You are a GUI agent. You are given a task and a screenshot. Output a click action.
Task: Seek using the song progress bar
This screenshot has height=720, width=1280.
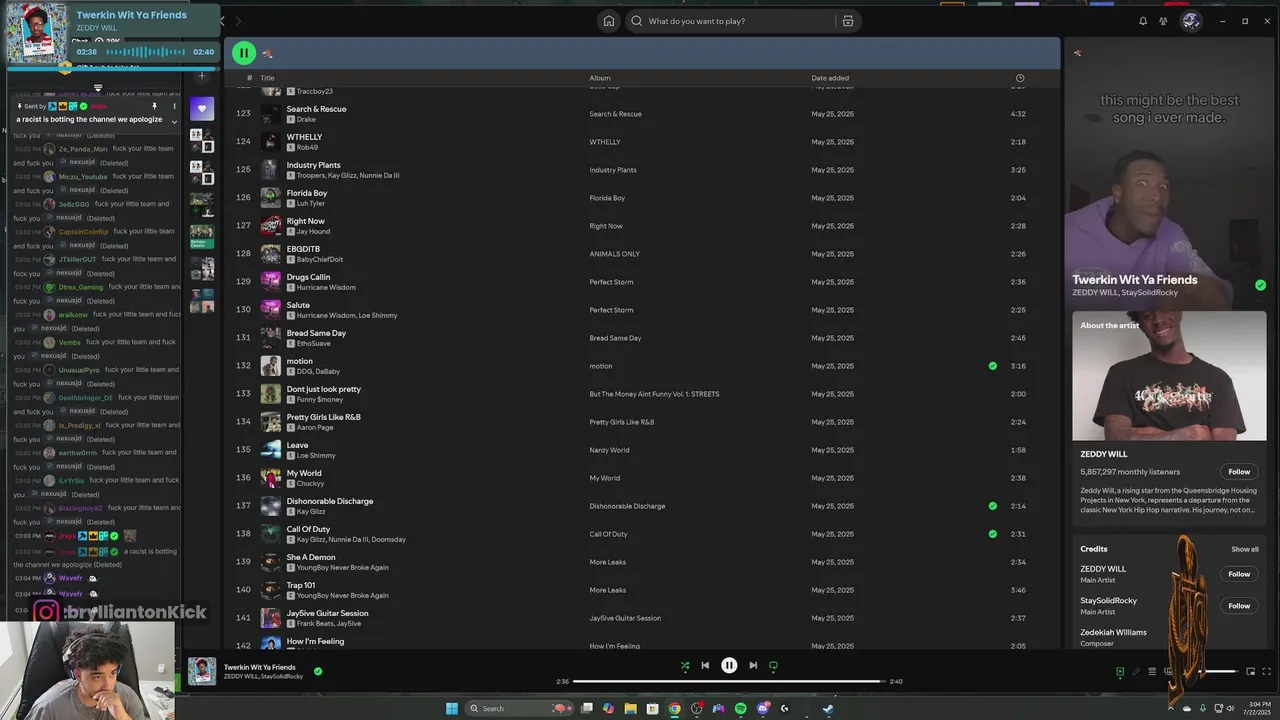pos(729,681)
